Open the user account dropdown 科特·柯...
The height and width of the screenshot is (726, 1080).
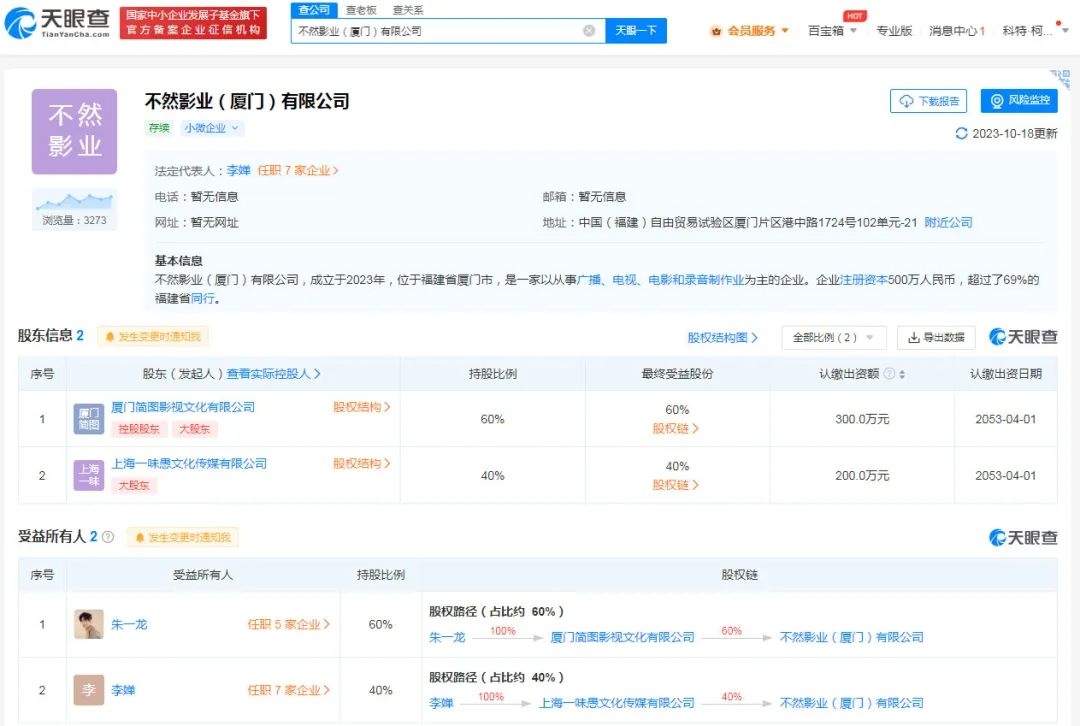coord(1036,31)
